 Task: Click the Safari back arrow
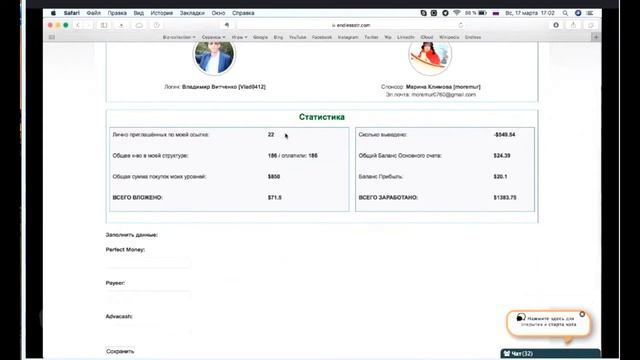pyautogui.click(x=78, y=25)
